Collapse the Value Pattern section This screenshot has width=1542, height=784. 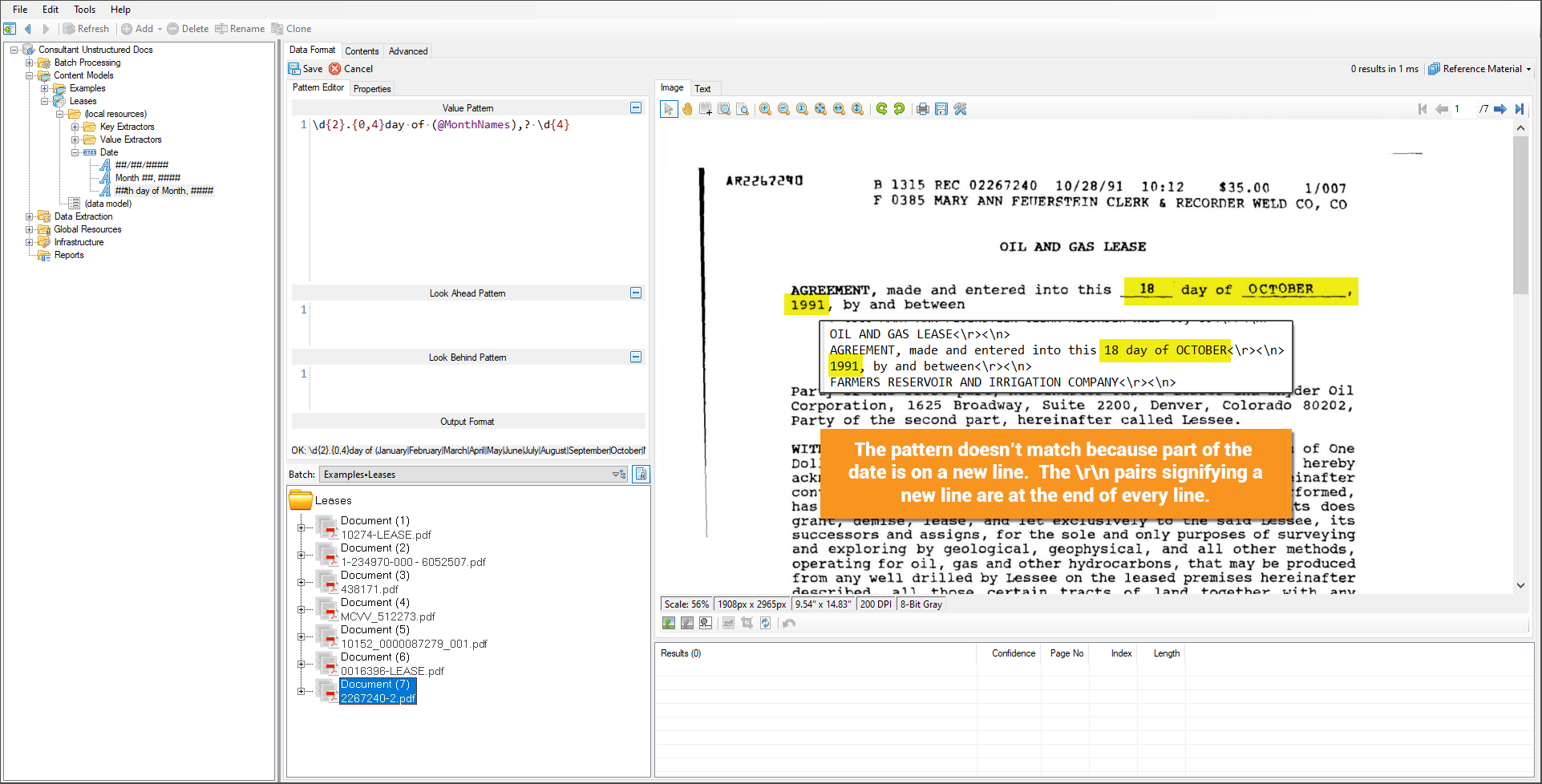pyautogui.click(x=636, y=108)
